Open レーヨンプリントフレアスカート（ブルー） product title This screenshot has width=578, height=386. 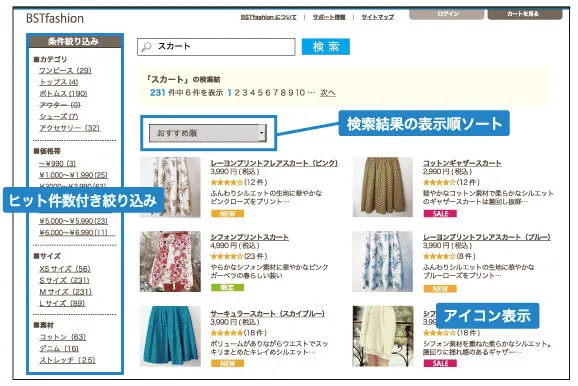tap(487, 237)
